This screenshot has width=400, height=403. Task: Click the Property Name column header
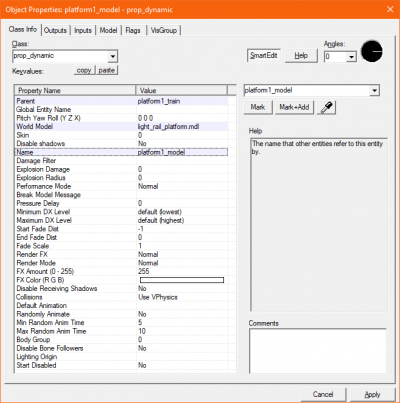[x=75, y=90]
